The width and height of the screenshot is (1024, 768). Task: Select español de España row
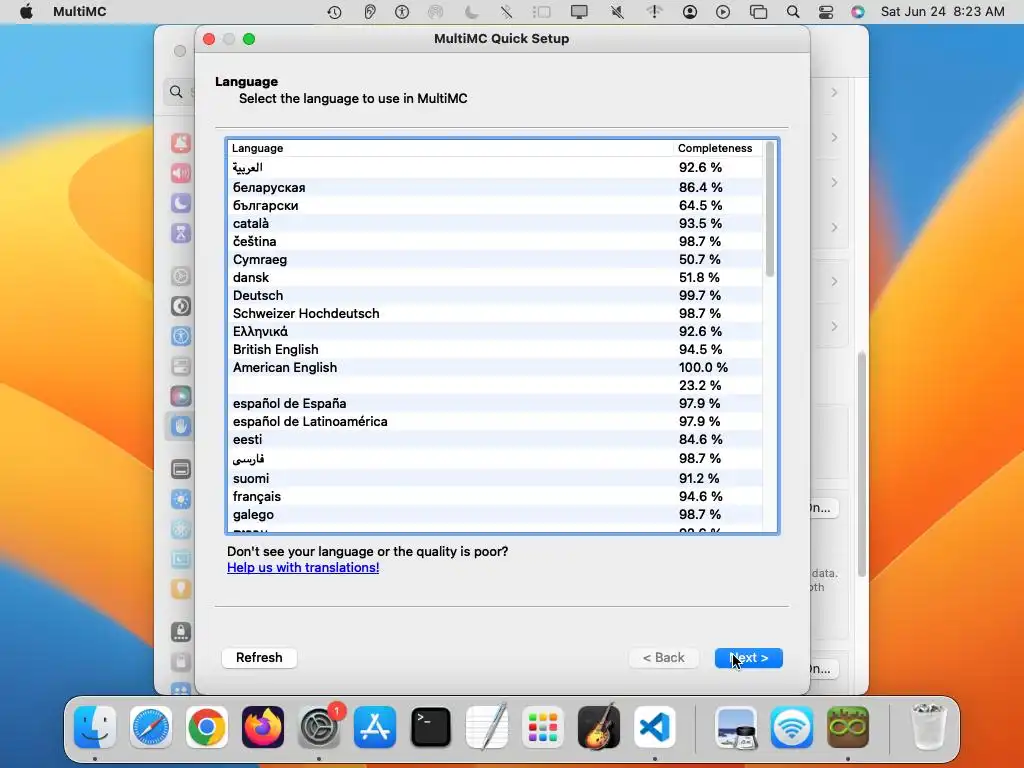(495, 404)
